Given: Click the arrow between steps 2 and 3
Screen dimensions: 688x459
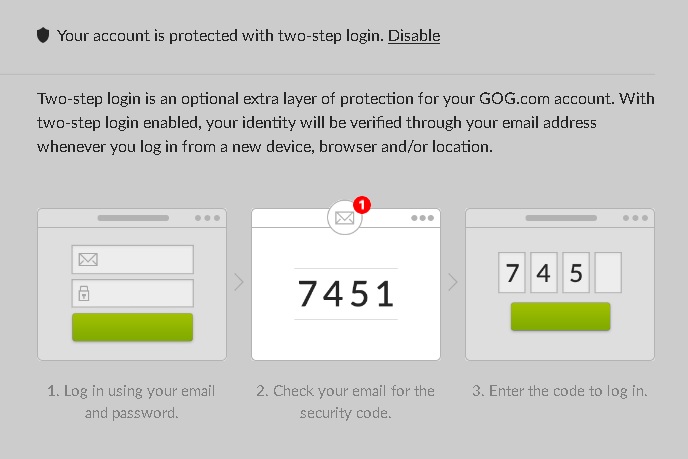Looking at the screenshot, I should point(453,283).
